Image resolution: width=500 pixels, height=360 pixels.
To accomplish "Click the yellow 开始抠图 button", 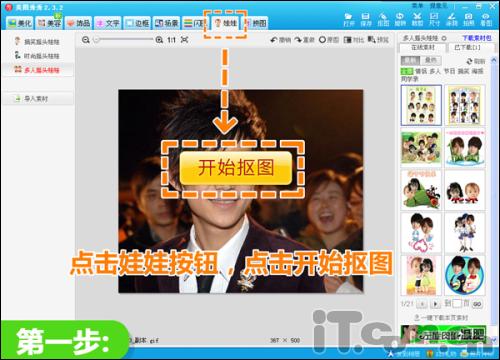I will tap(236, 168).
